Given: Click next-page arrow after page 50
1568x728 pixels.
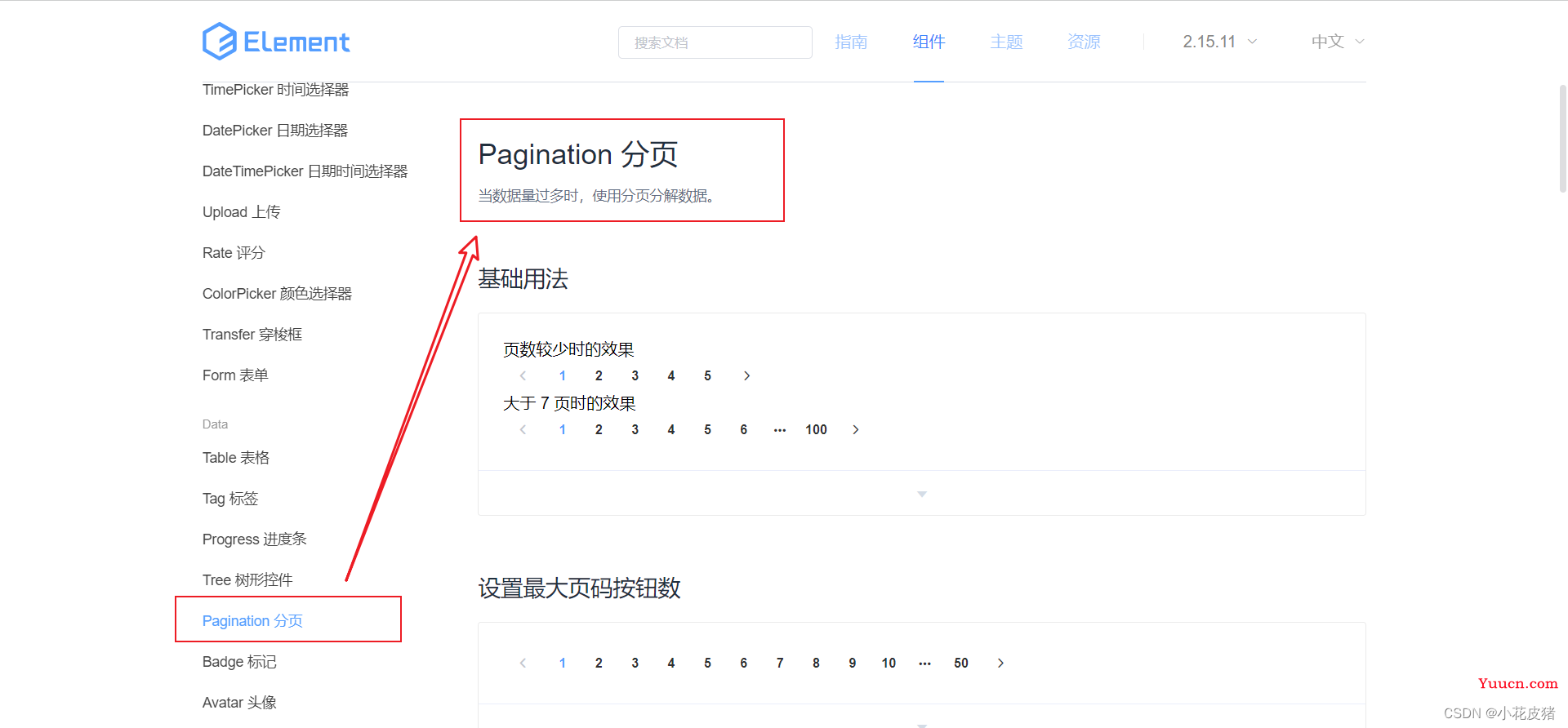Looking at the screenshot, I should click(1000, 663).
